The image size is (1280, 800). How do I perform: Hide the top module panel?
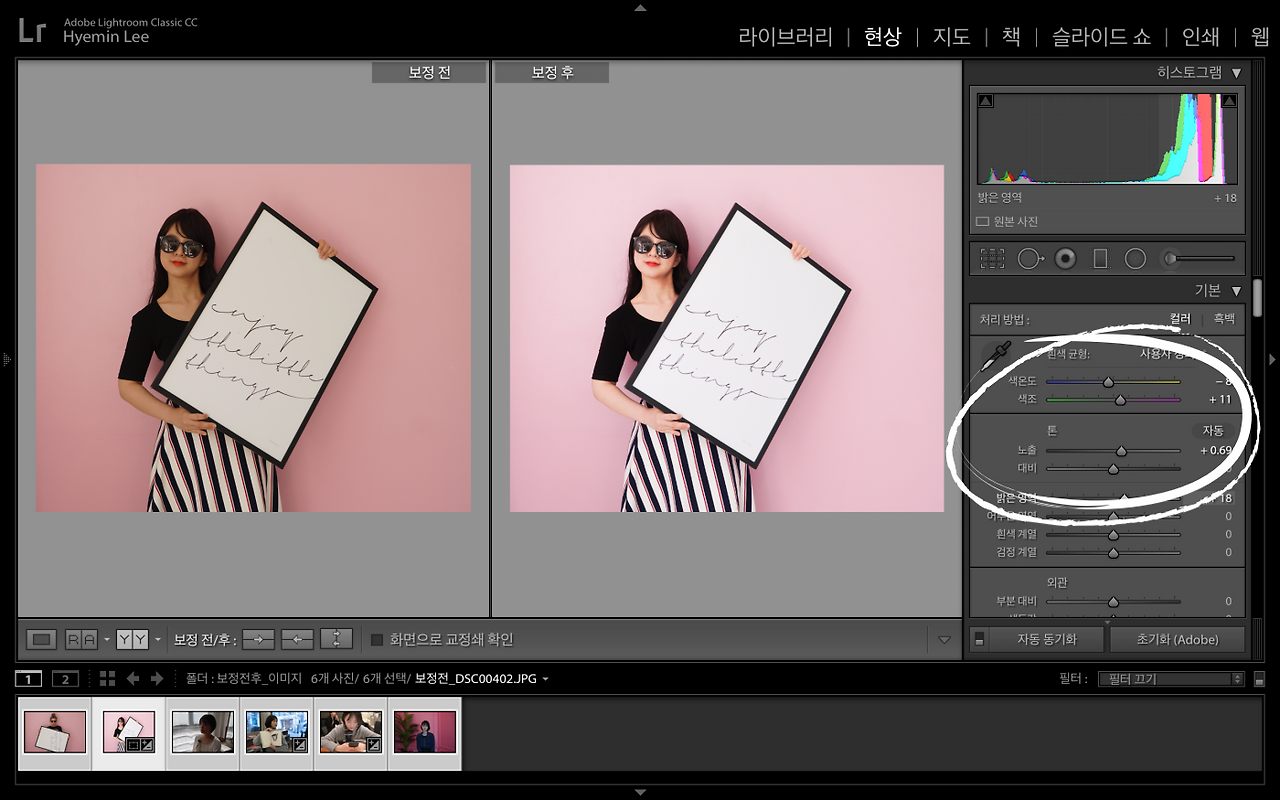coord(640,7)
